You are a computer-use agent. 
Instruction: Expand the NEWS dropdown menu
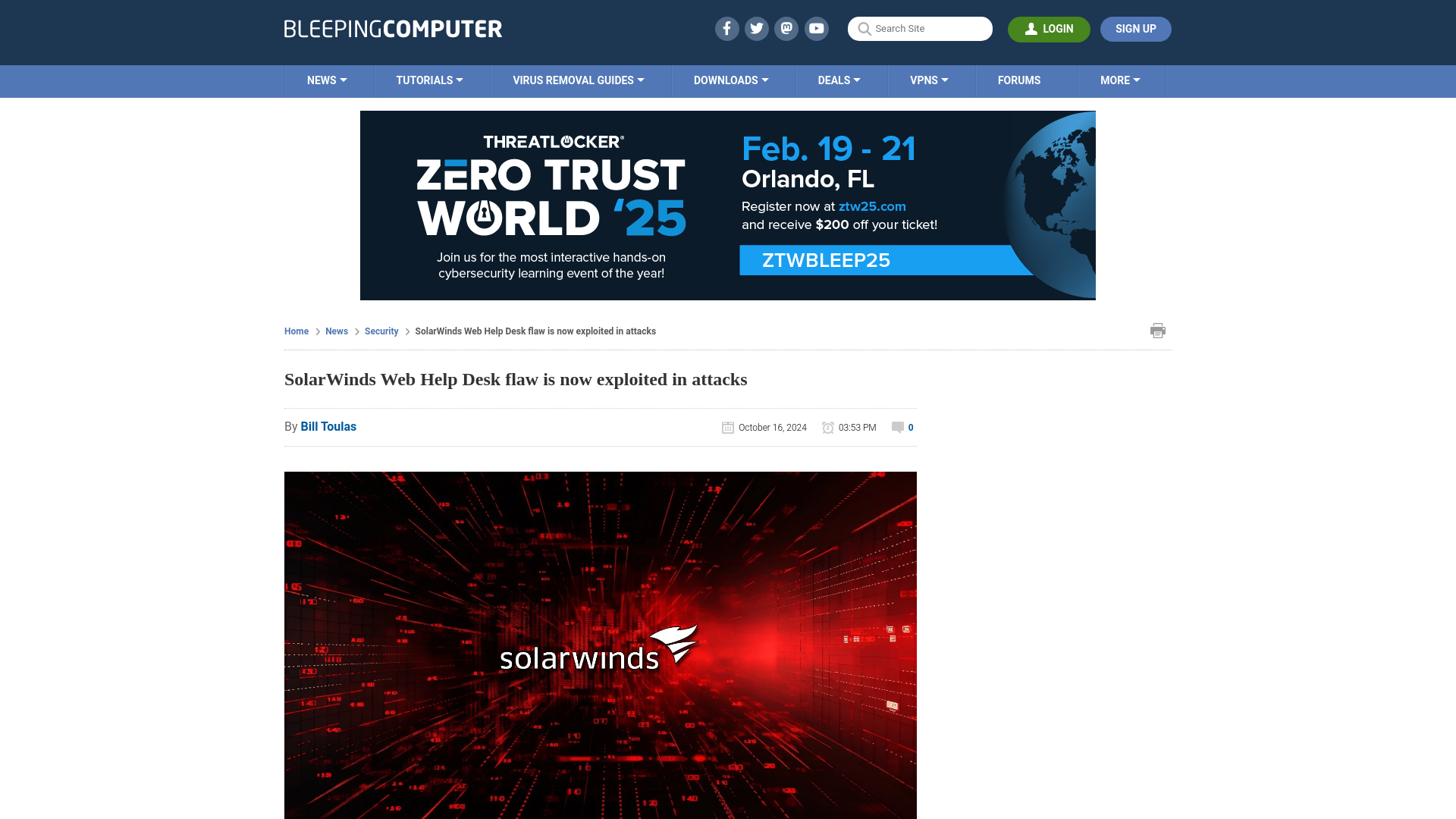(327, 80)
